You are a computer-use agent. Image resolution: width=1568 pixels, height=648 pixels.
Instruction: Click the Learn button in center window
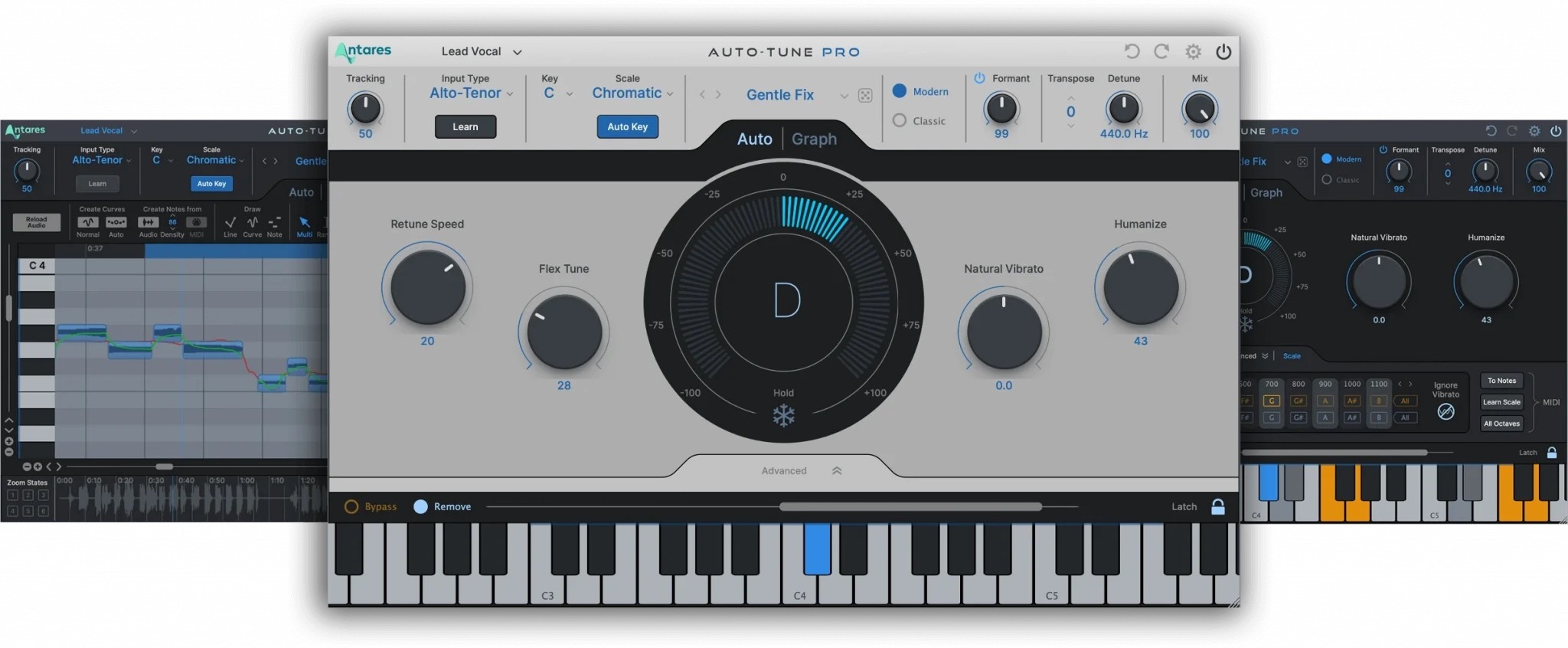tap(465, 126)
